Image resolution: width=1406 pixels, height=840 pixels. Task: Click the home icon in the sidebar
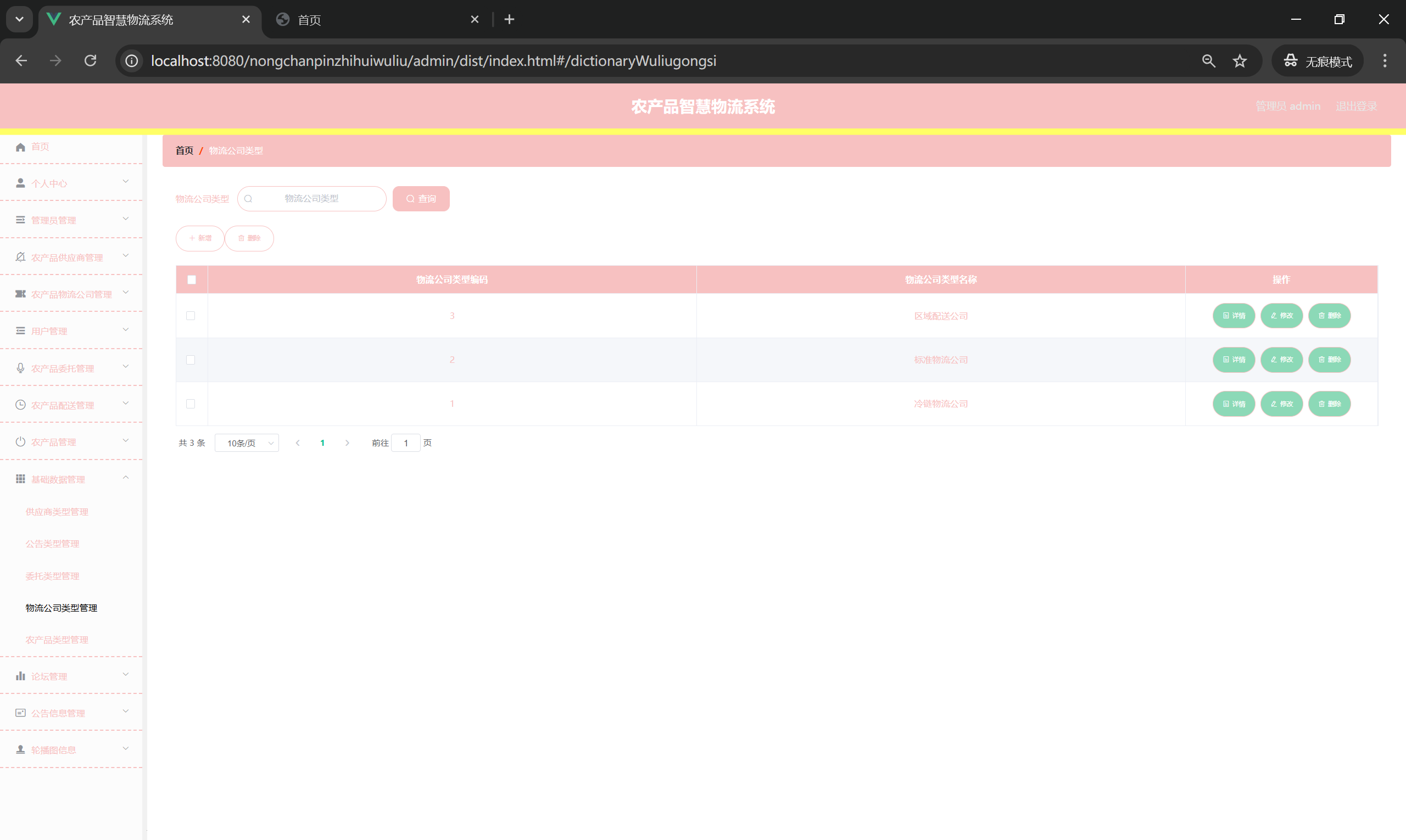tap(20, 147)
